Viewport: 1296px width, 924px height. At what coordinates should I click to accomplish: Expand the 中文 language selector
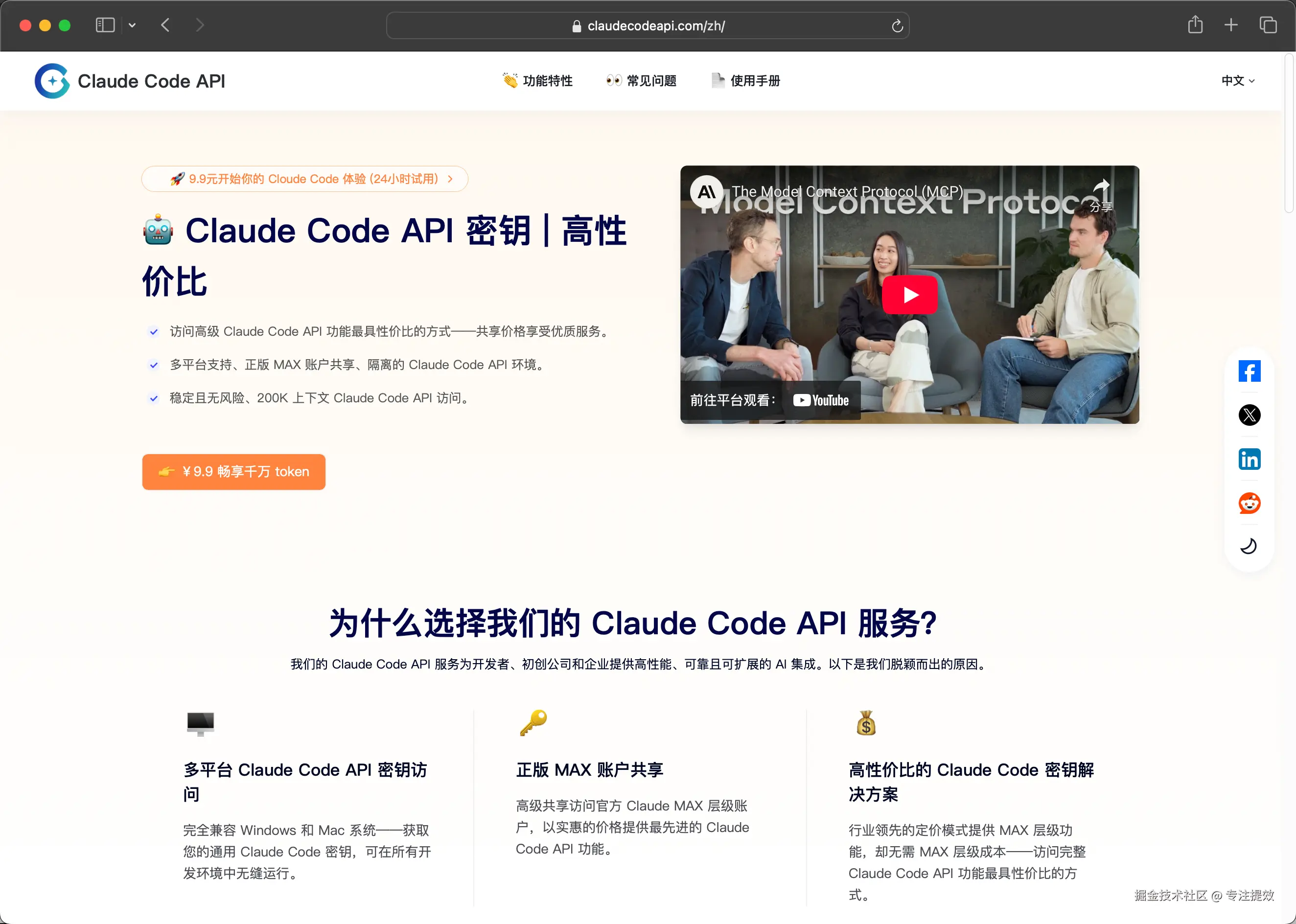coord(1237,81)
